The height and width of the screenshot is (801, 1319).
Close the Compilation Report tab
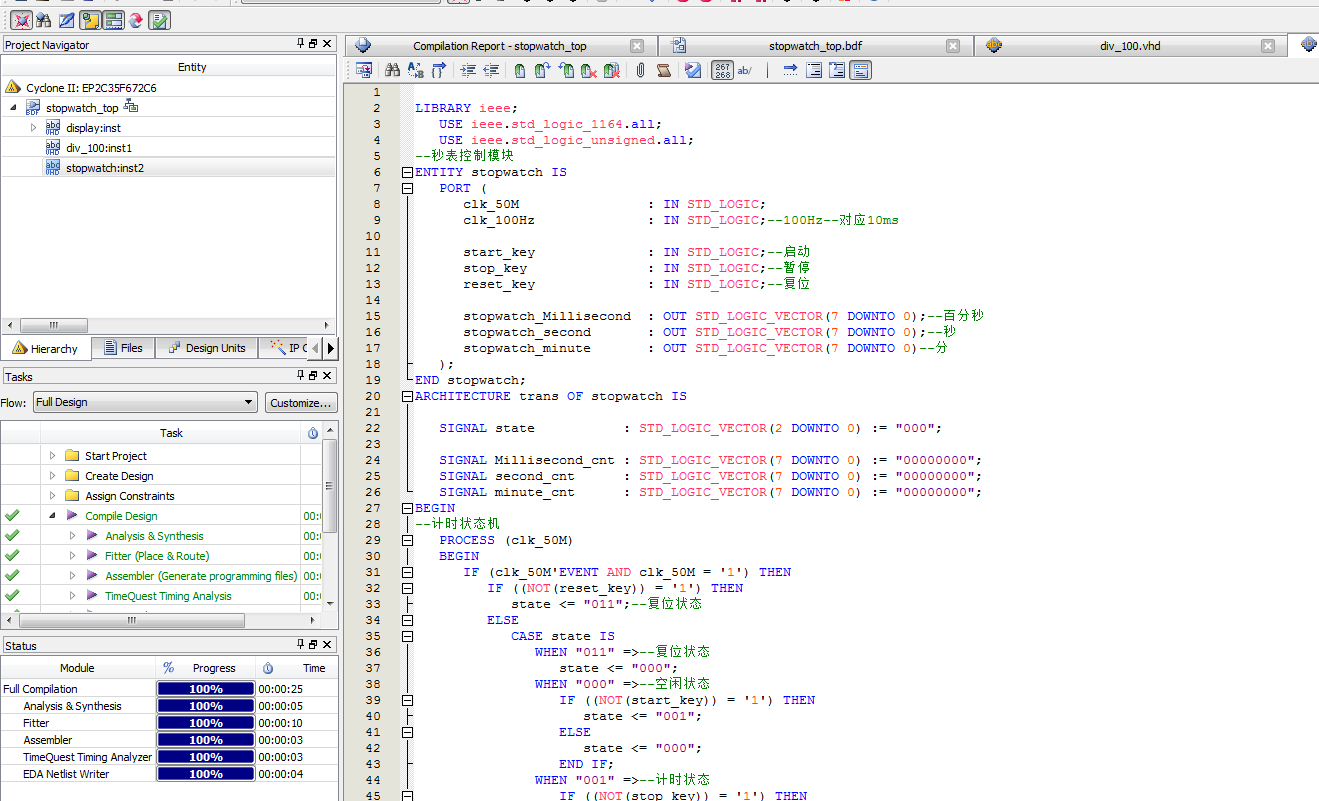point(637,46)
